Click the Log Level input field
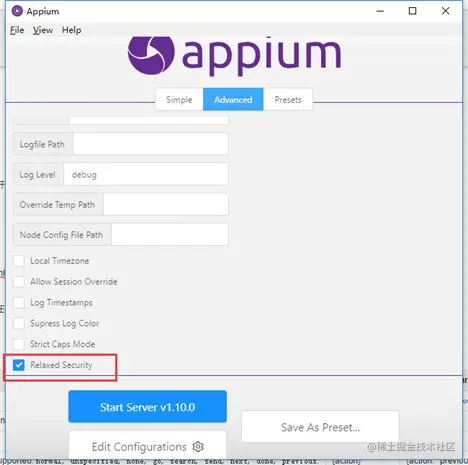Viewport: 468px width, 465px height. tap(146, 174)
